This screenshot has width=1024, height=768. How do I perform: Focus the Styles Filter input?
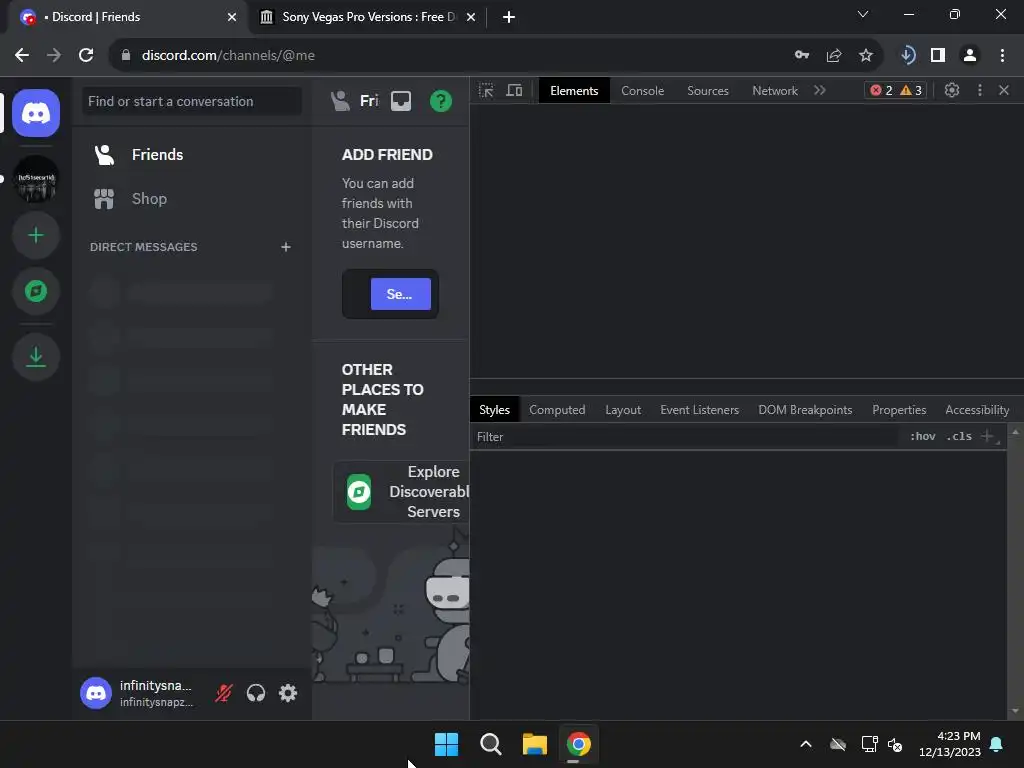point(686,437)
